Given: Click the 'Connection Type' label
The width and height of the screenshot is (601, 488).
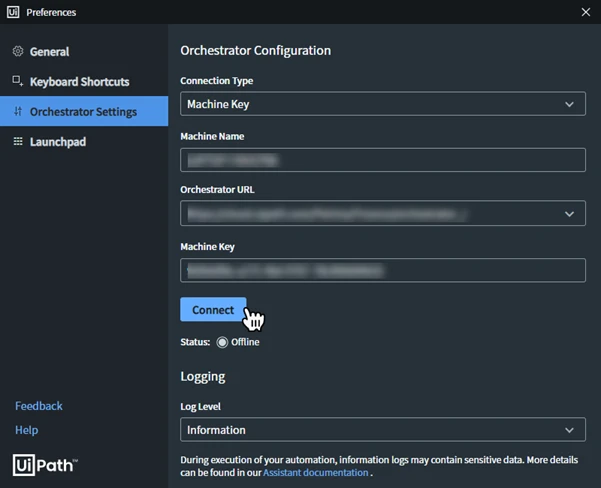Looking at the screenshot, I should (x=217, y=81).
